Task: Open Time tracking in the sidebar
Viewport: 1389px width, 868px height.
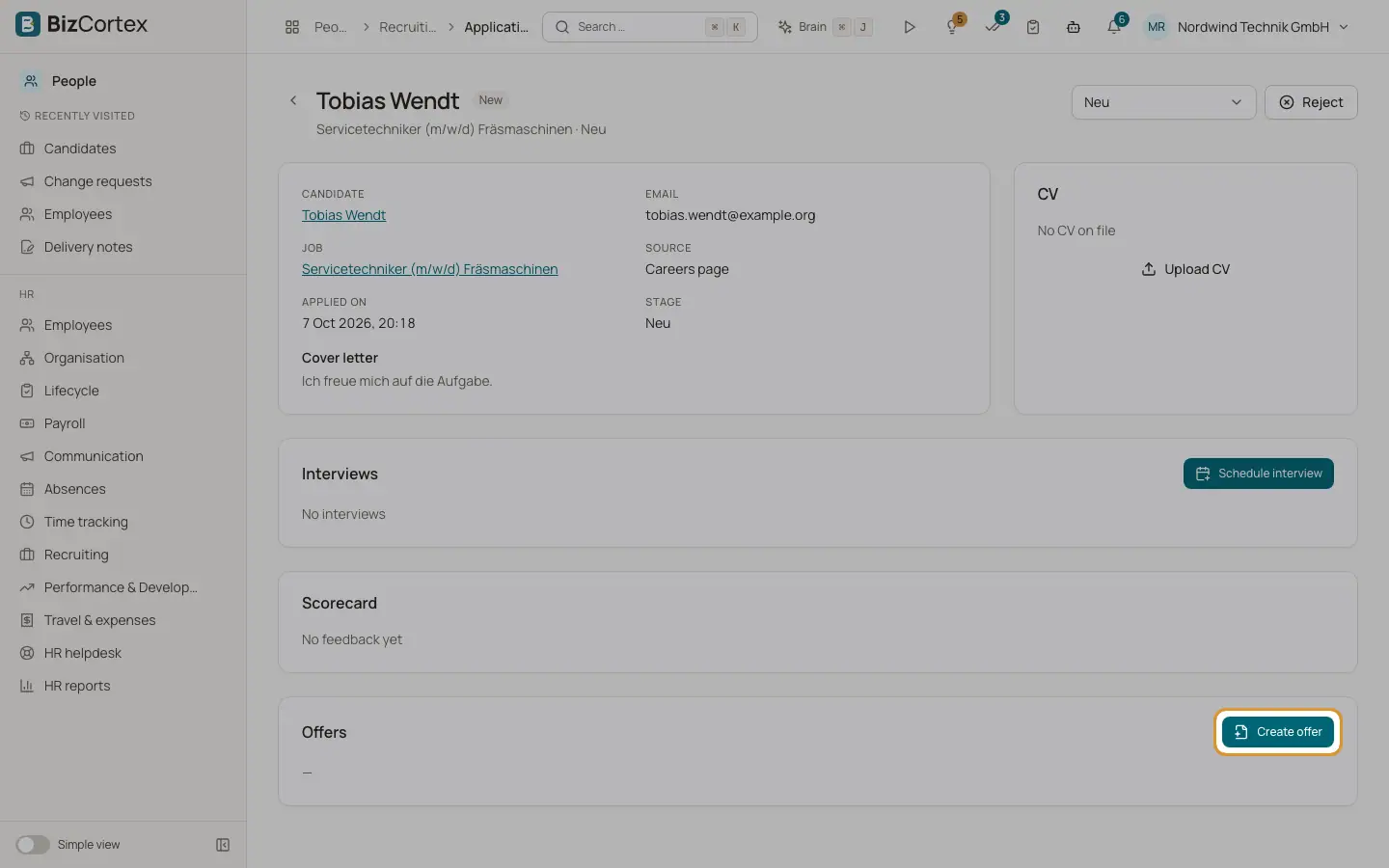Action: click(123, 522)
